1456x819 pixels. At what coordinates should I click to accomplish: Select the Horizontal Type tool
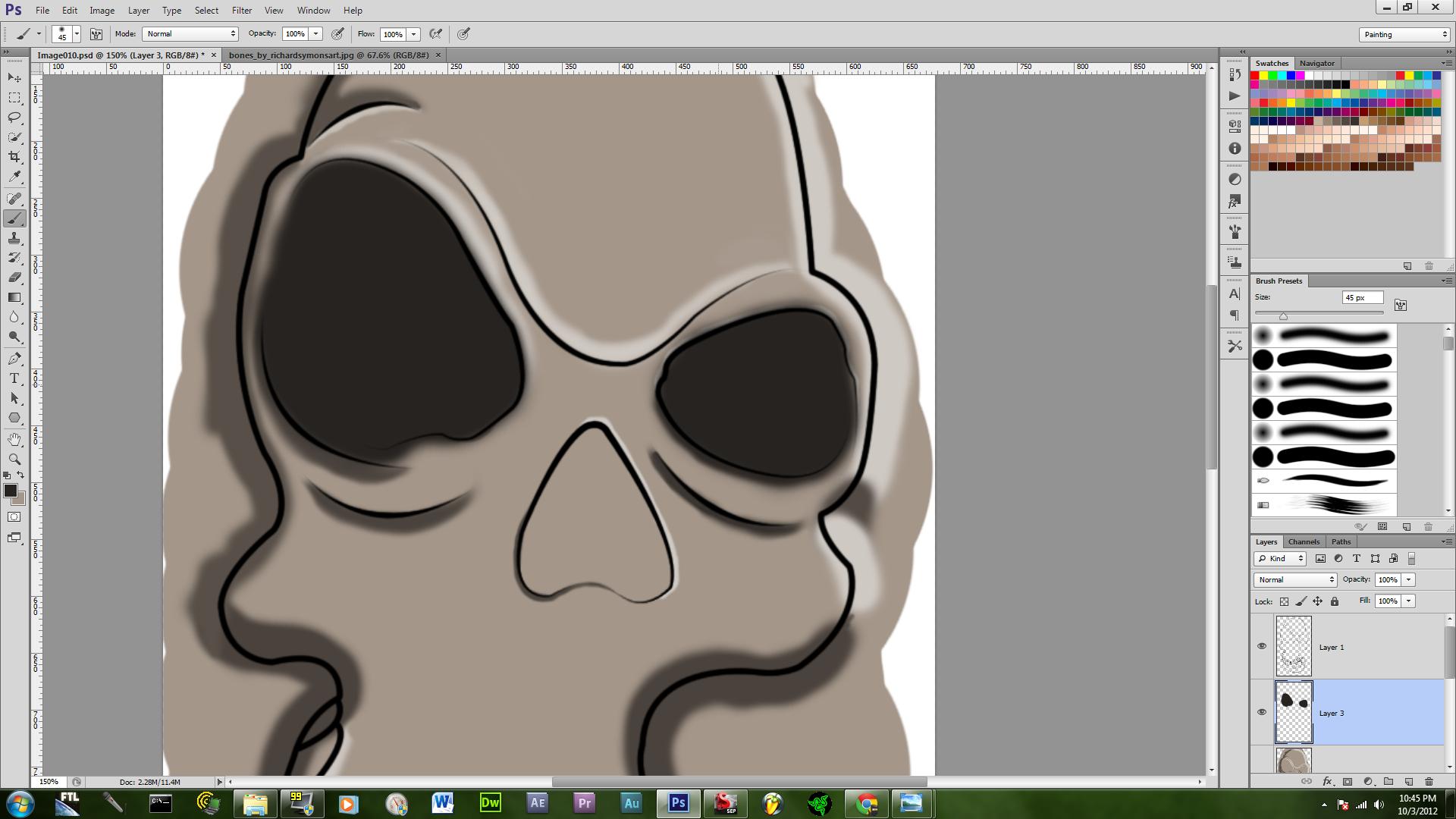pyautogui.click(x=14, y=378)
